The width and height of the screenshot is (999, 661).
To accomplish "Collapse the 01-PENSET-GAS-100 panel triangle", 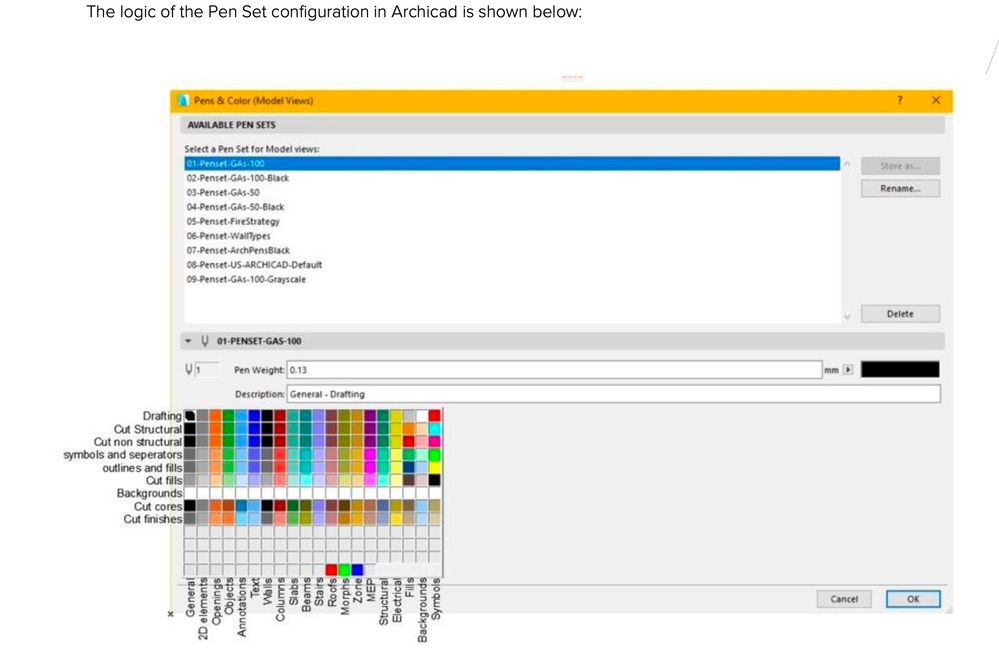I will pyautogui.click(x=188, y=341).
